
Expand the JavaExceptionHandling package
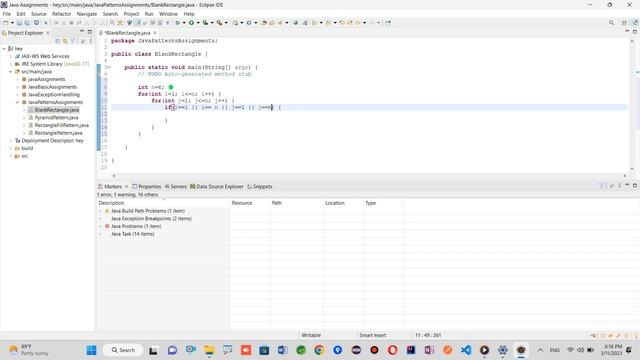click(x=18, y=95)
